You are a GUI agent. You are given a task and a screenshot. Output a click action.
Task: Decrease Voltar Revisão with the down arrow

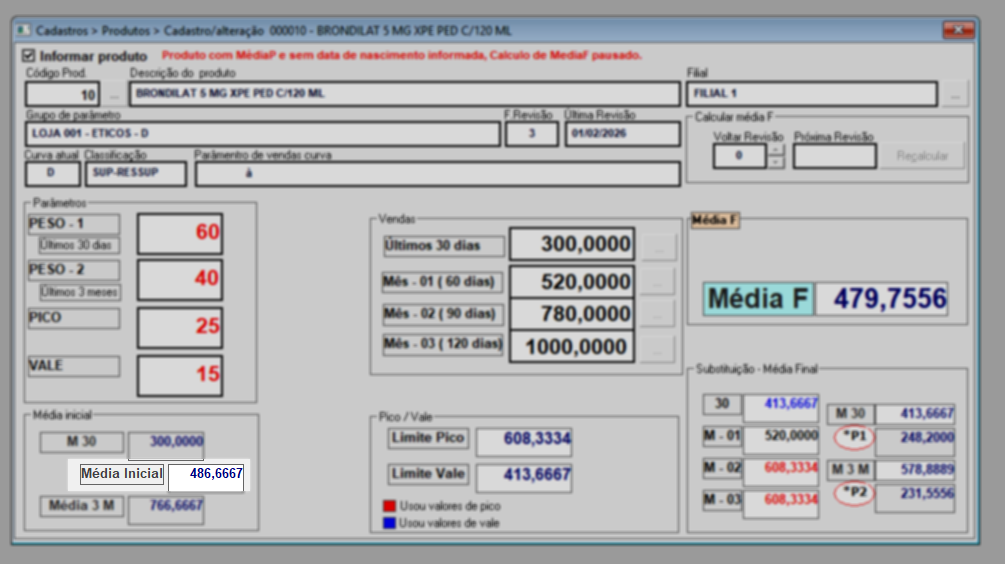point(776,162)
